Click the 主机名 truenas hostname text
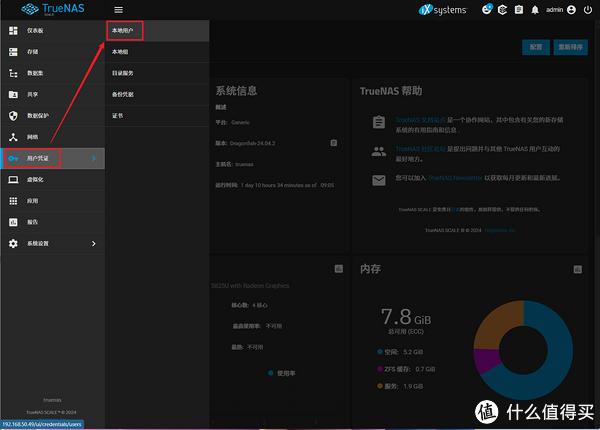600x430 pixels. point(234,164)
